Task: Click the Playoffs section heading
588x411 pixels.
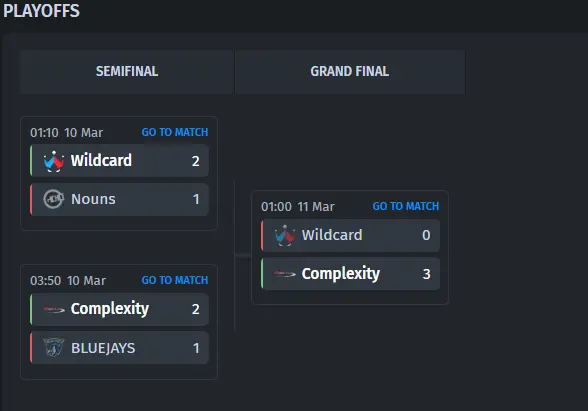Action: click(41, 10)
